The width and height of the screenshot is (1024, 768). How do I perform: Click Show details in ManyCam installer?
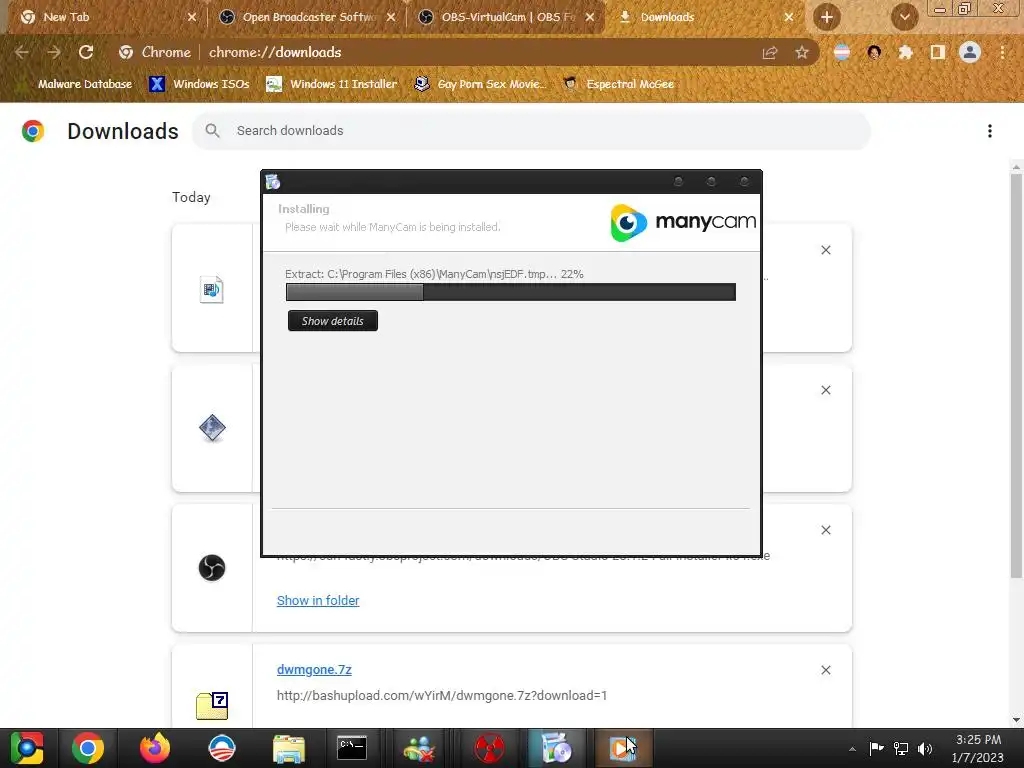coord(332,321)
